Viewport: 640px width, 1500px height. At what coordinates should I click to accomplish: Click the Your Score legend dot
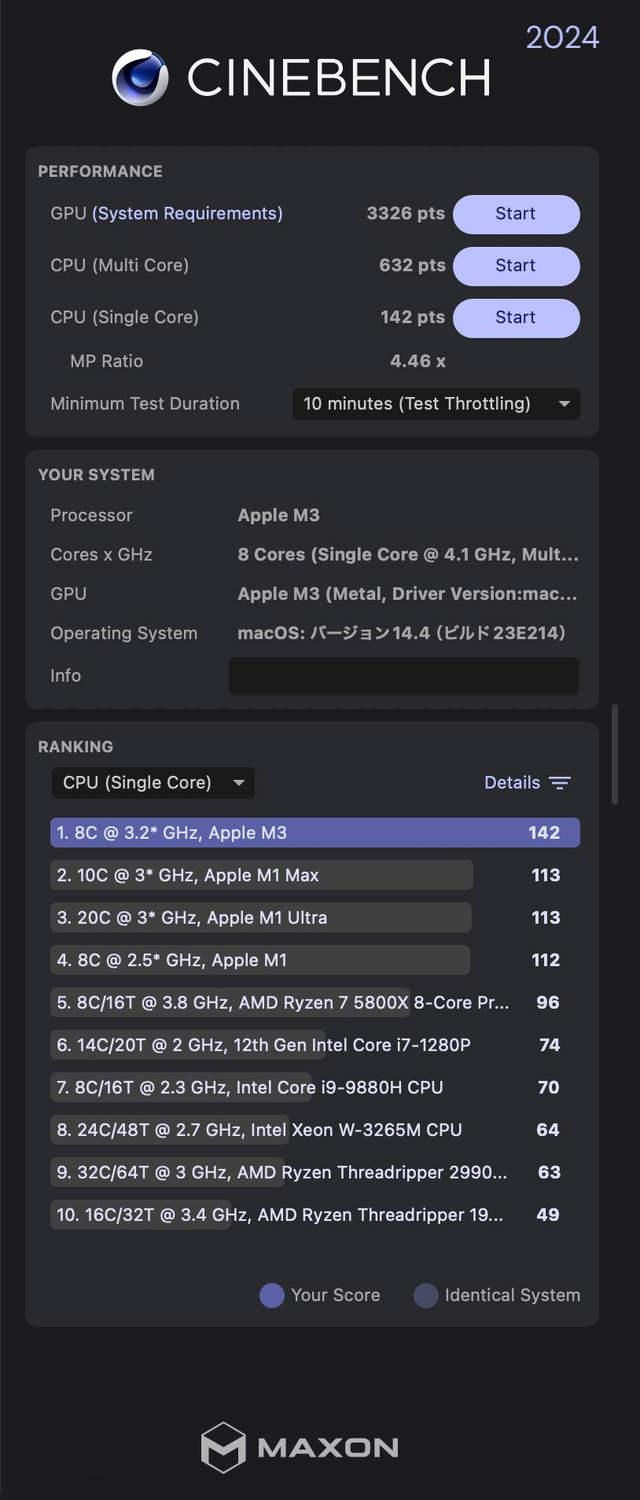272,1295
